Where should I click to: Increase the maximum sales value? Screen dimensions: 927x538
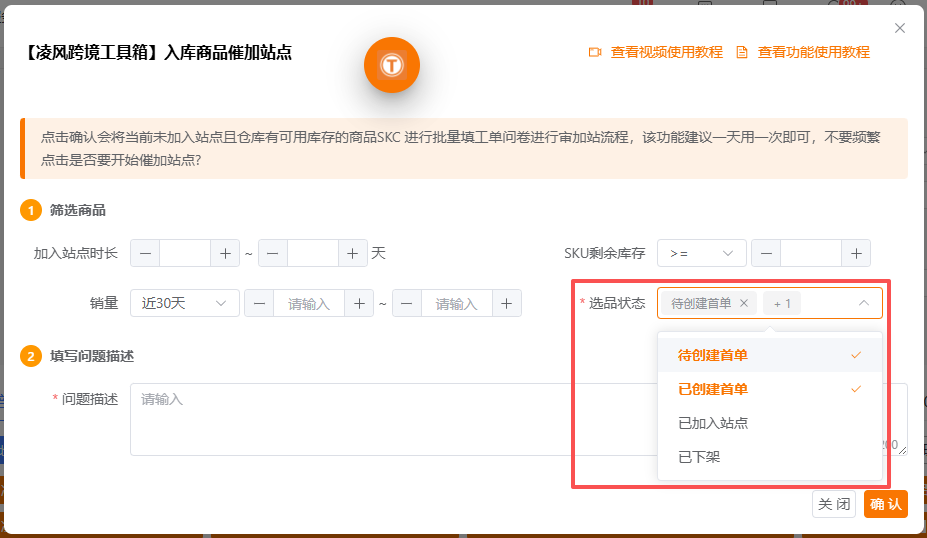[507, 303]
